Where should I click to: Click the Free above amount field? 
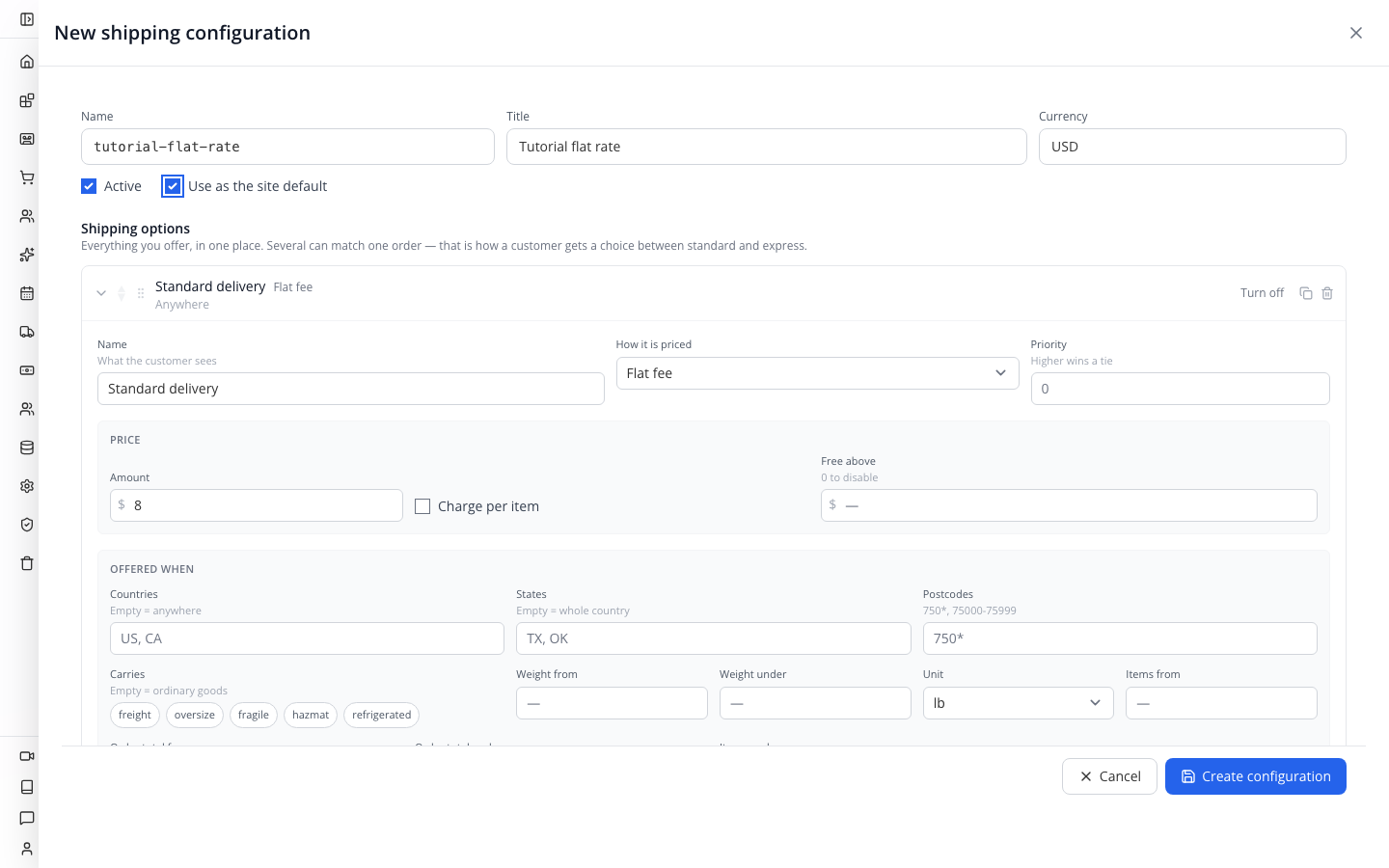point(1069,505)
